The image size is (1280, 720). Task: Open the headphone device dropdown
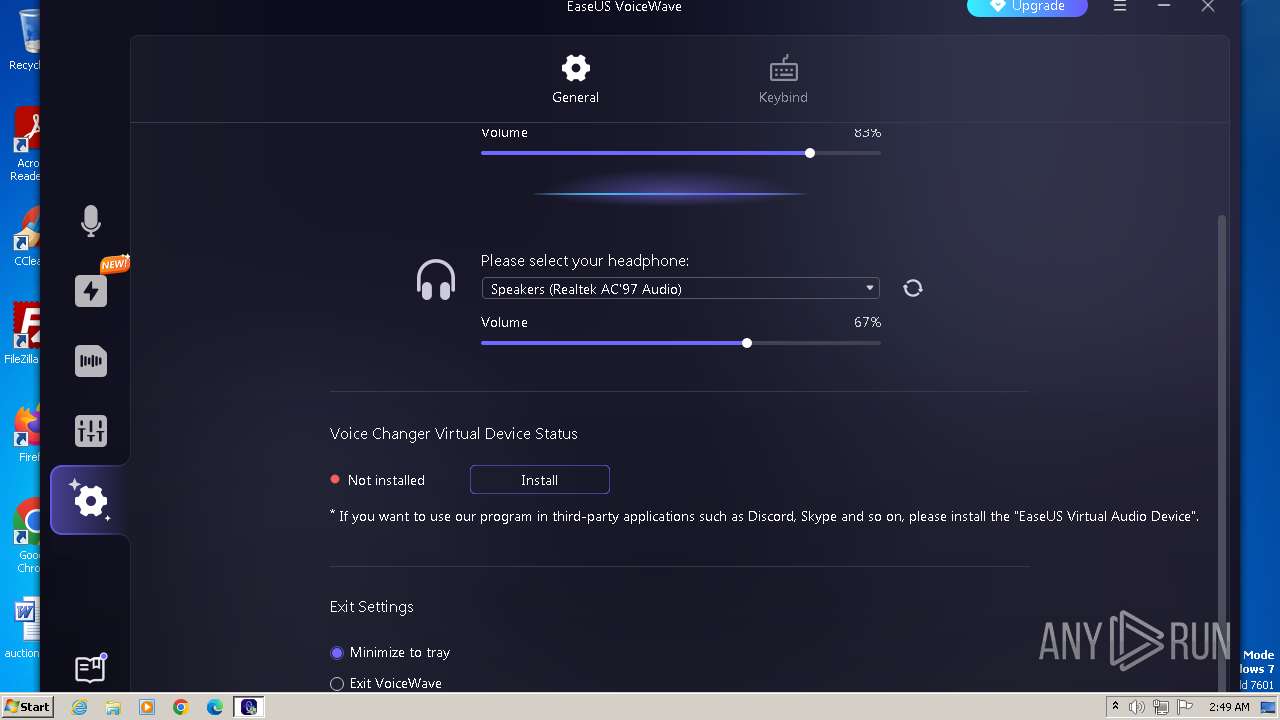coord(680,289)
